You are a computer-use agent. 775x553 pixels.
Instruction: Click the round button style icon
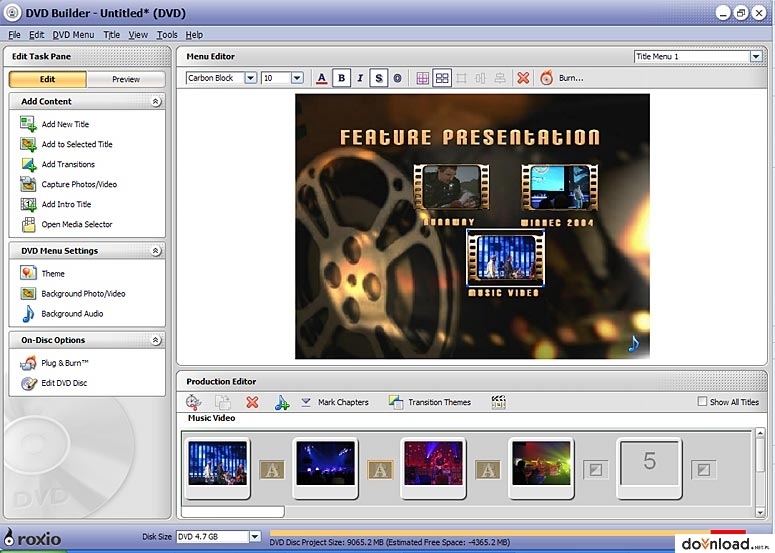click(x=397, y=78)
